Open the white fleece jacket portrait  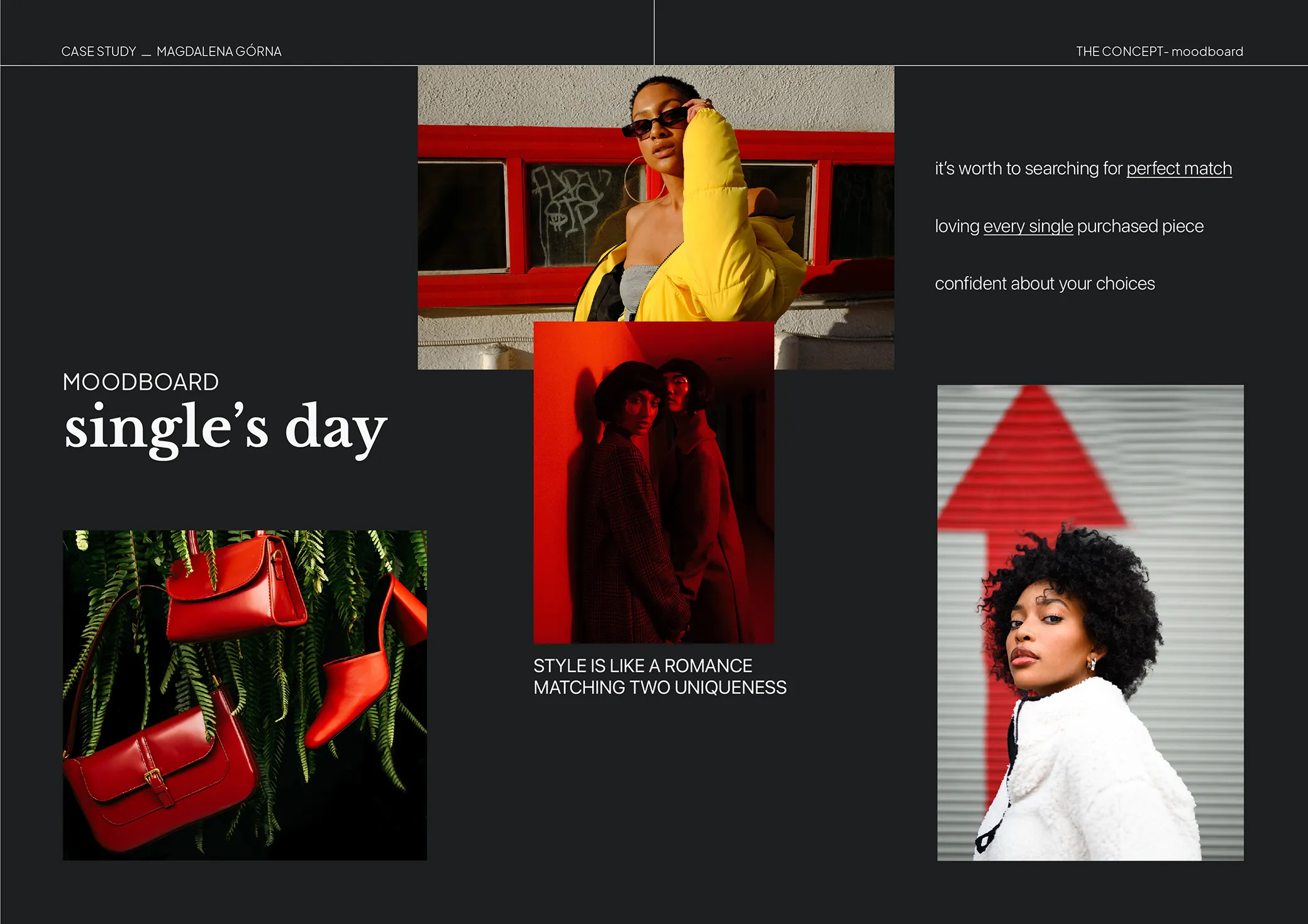click(1090, 622)
